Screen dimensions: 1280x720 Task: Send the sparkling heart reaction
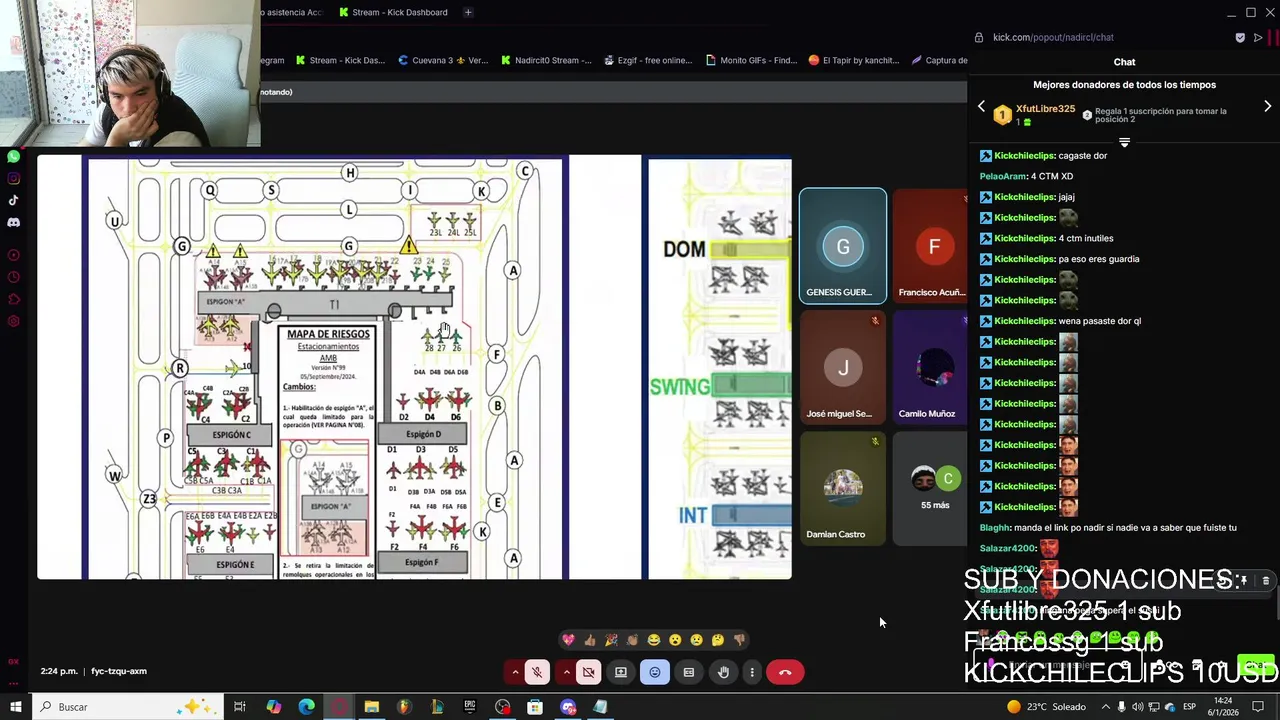click(x=568, y=640)
